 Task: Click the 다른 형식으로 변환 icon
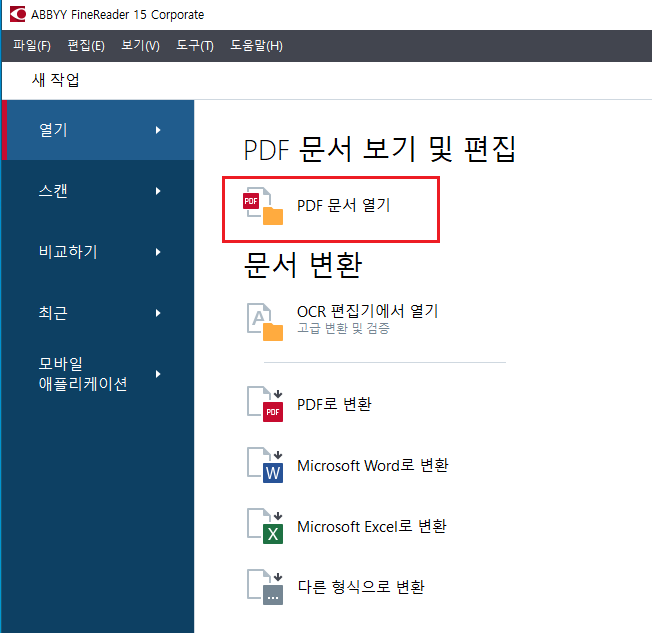[x=265, y=587]
